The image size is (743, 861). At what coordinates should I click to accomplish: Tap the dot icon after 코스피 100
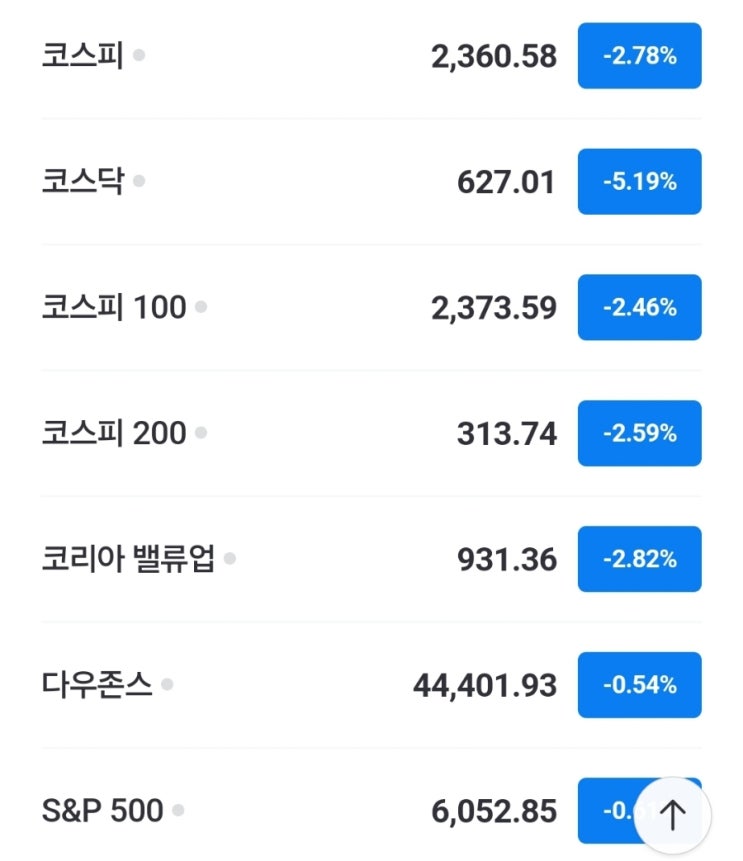201,308
